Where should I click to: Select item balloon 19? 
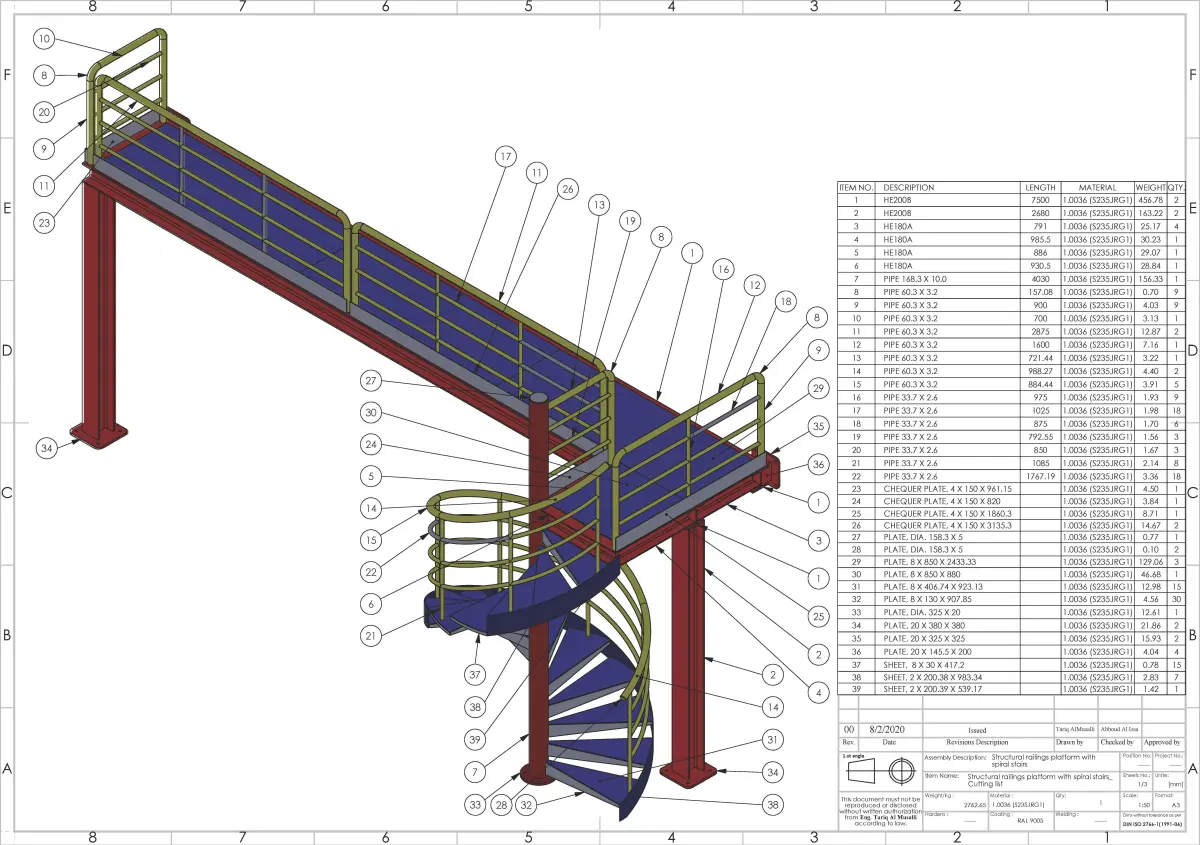point(629,221)
